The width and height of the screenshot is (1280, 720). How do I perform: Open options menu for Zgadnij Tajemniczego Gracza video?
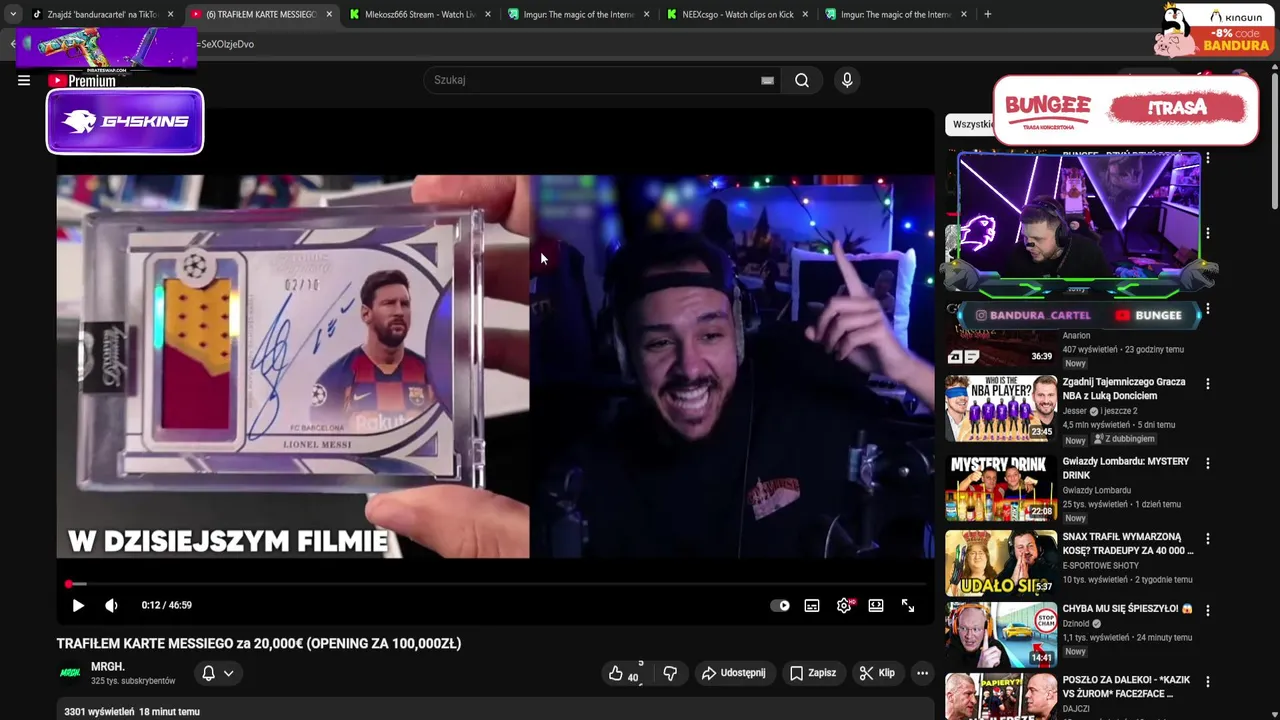[x=1207, y=384]
